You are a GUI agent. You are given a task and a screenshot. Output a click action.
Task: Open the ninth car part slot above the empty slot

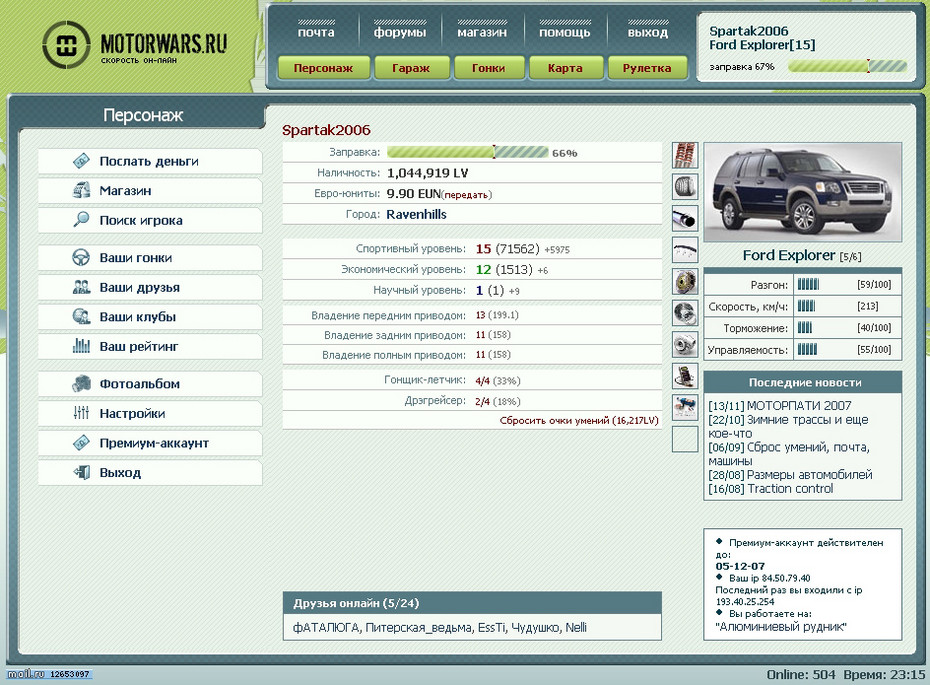tap(685, 407)
